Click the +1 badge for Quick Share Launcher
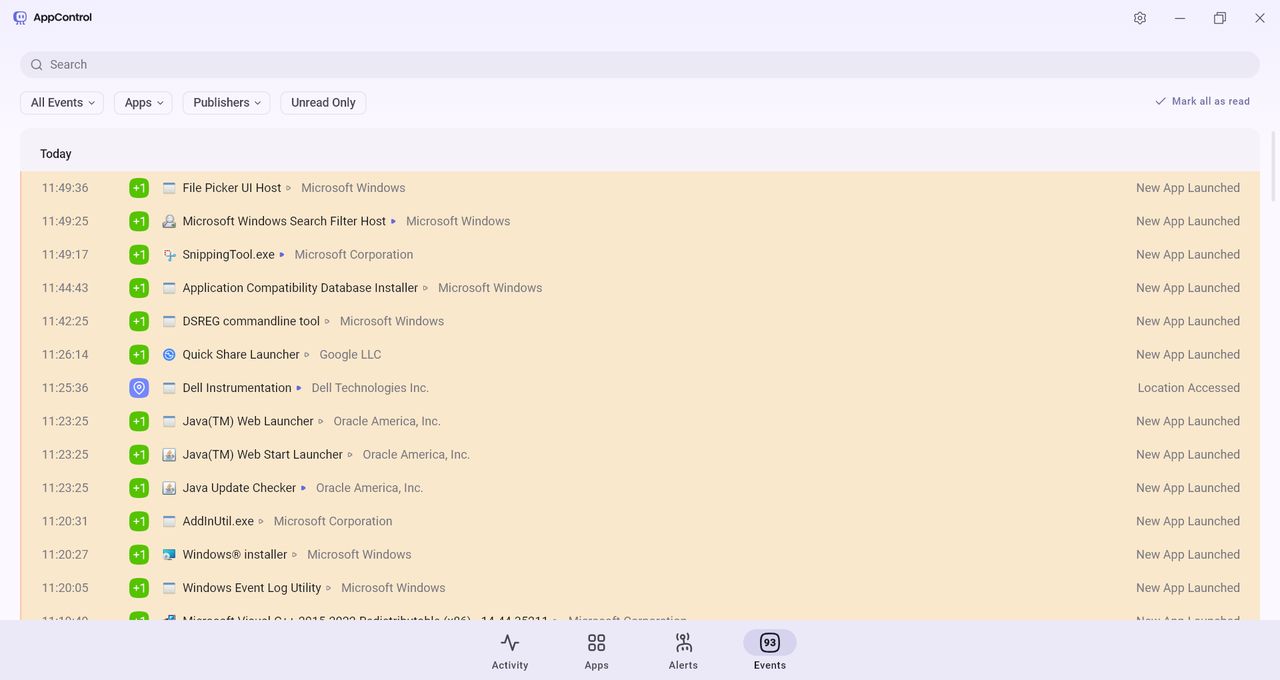This screenshot has height=680, width=1280. (139, 355)
